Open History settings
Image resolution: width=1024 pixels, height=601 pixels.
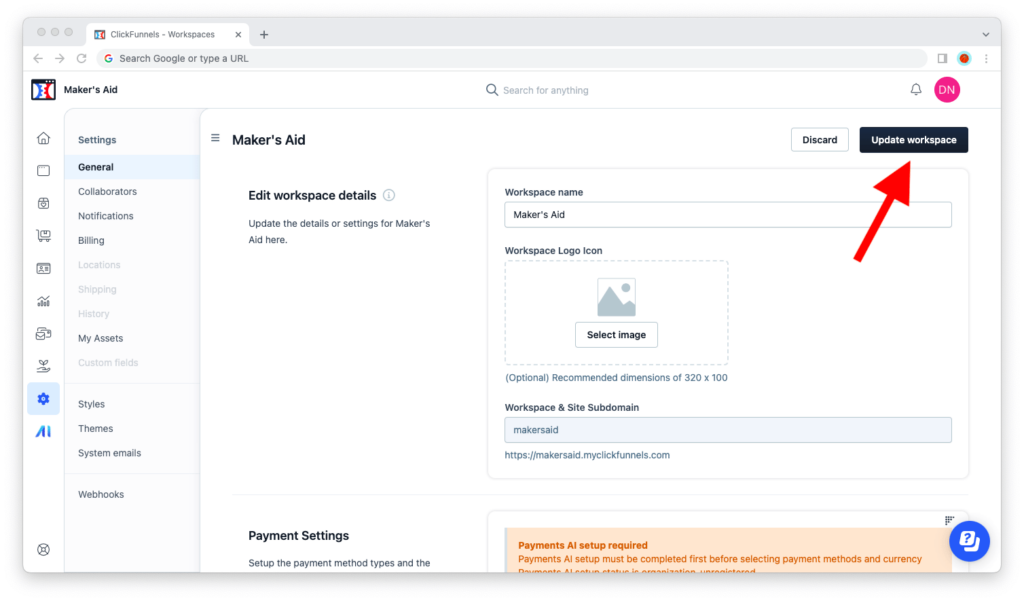pos(93,314)
